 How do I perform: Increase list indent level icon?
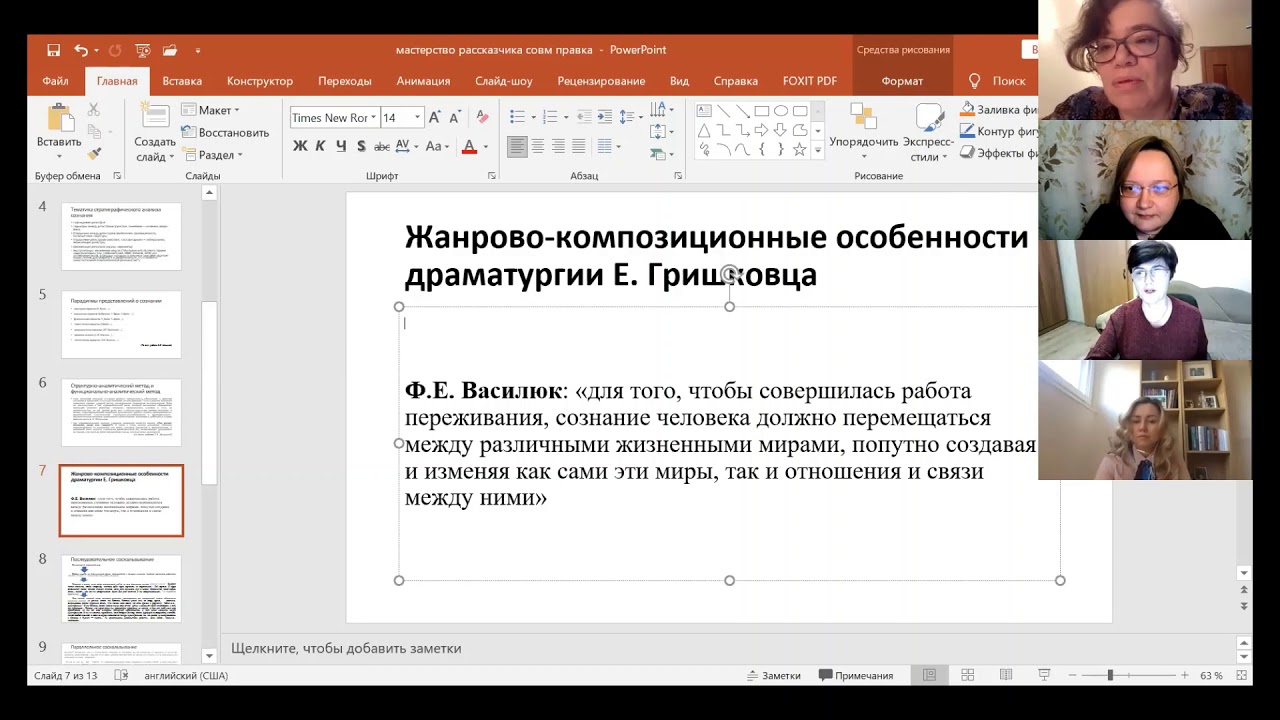[x=605, y=117]
